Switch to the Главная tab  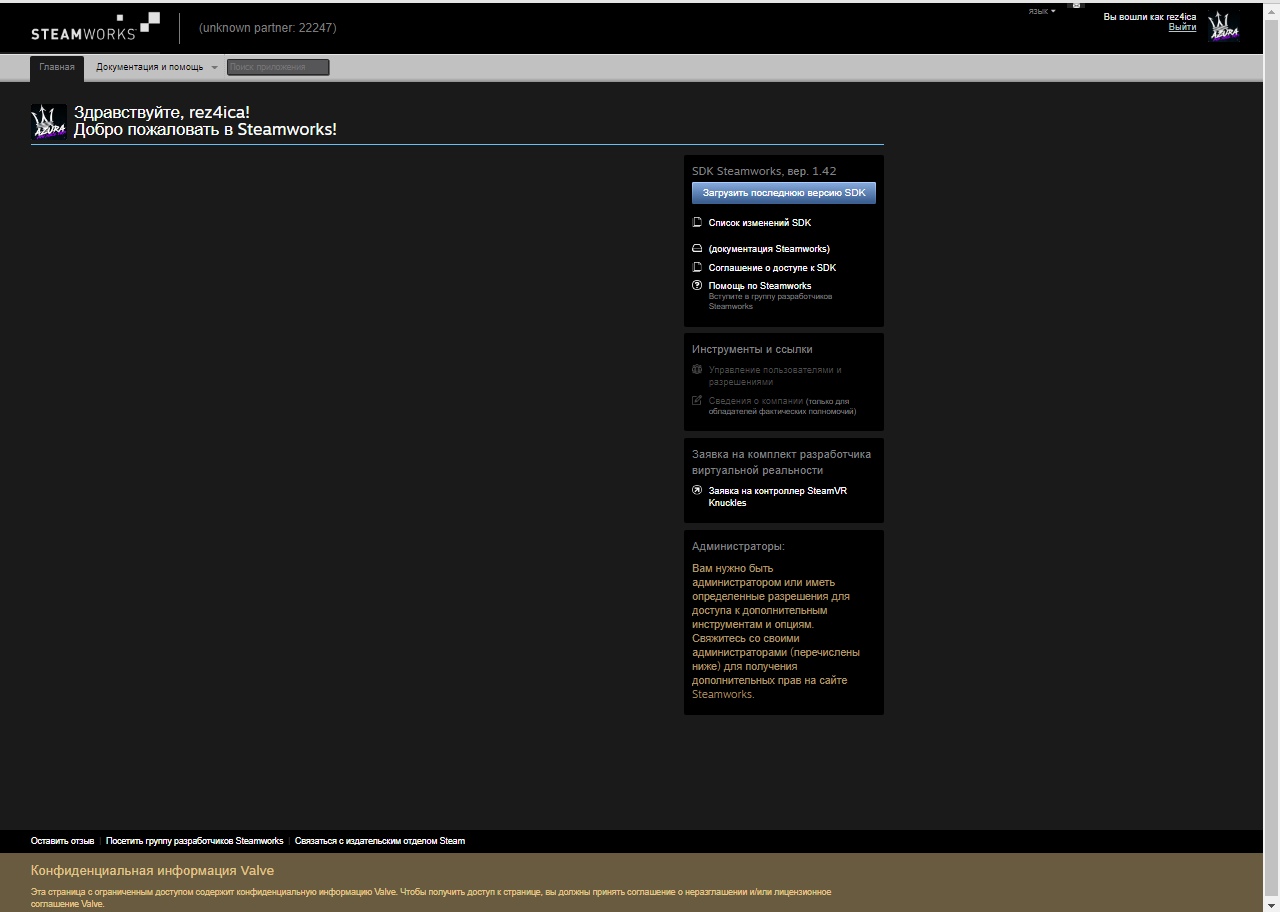point(57,67)
